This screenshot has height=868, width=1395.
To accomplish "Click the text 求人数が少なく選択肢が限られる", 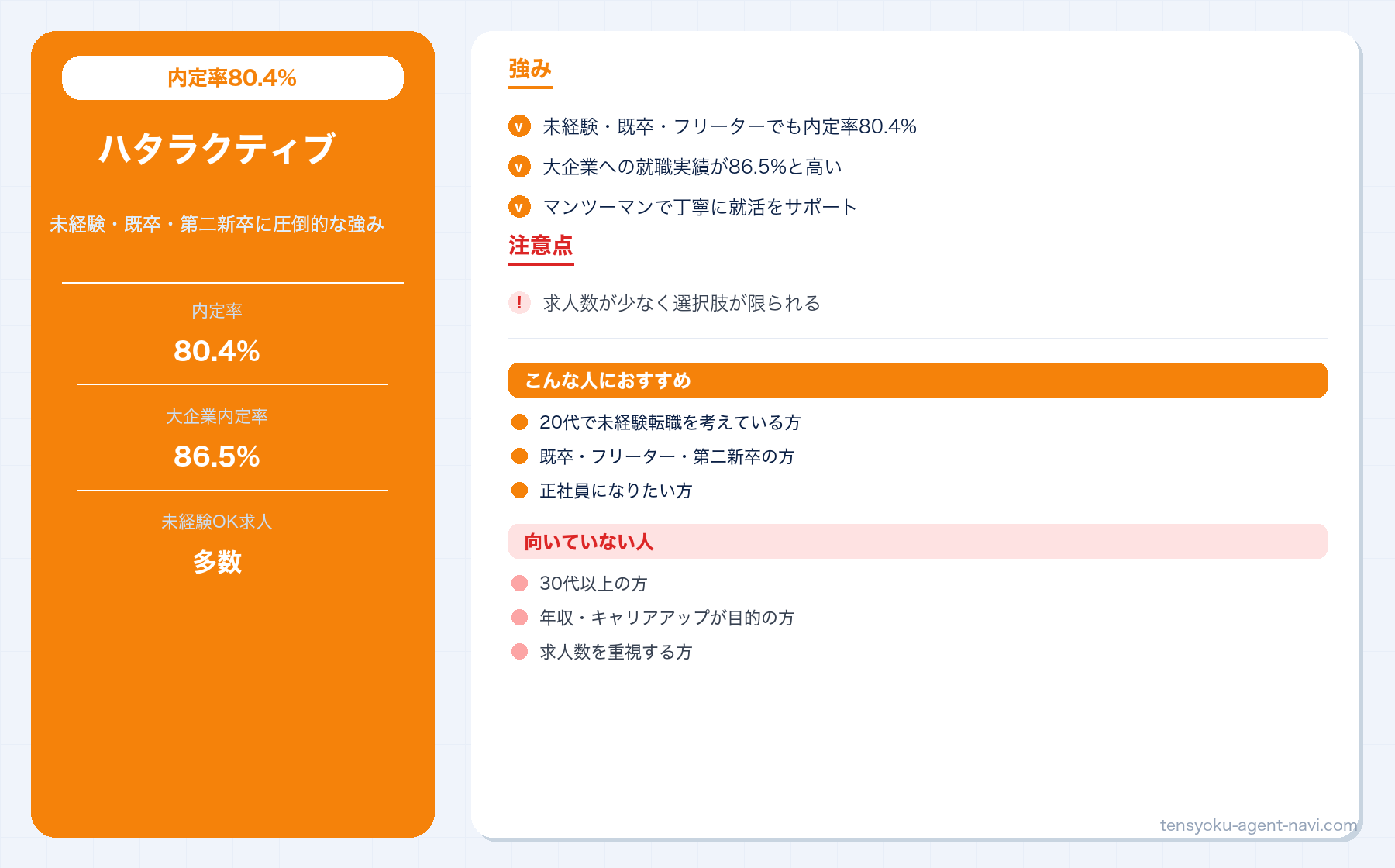I will pyautogui.click(x=681, y=303).
